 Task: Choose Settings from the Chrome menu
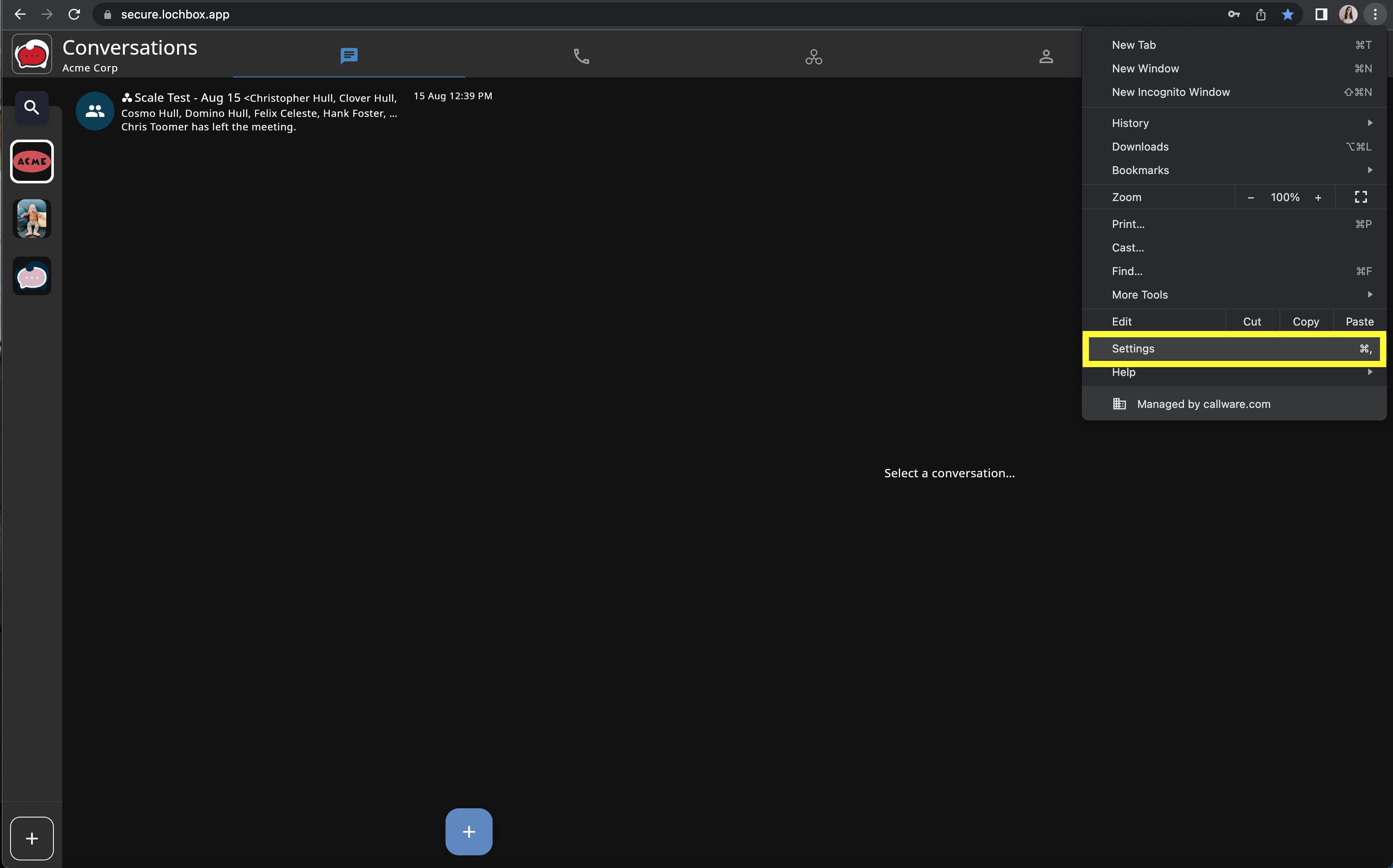(1234, 349)
